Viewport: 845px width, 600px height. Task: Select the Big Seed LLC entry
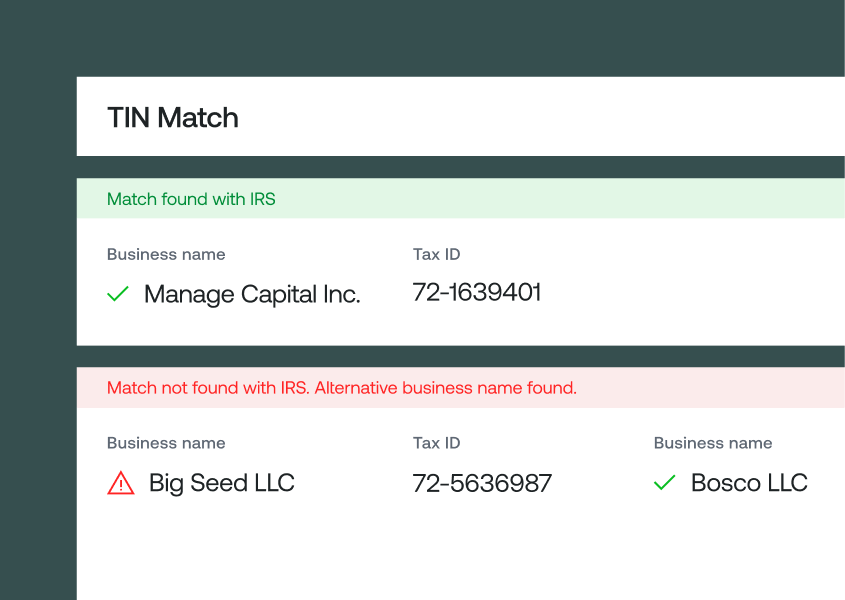221,483
